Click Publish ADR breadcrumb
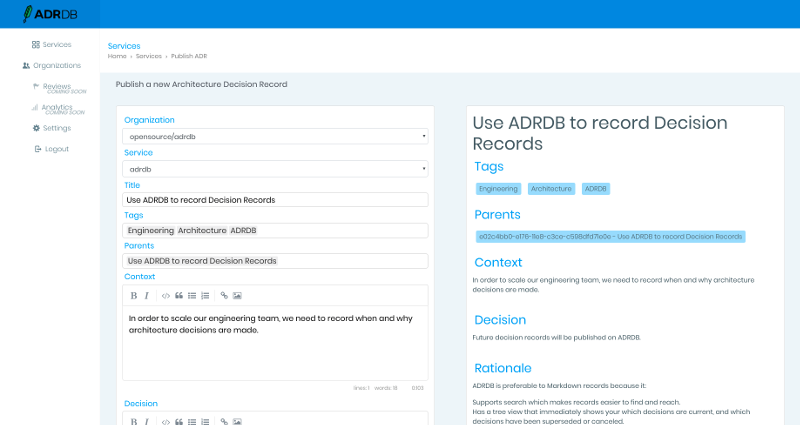The width and height of the screenshot is (800, 425). (x=189, y=56)
